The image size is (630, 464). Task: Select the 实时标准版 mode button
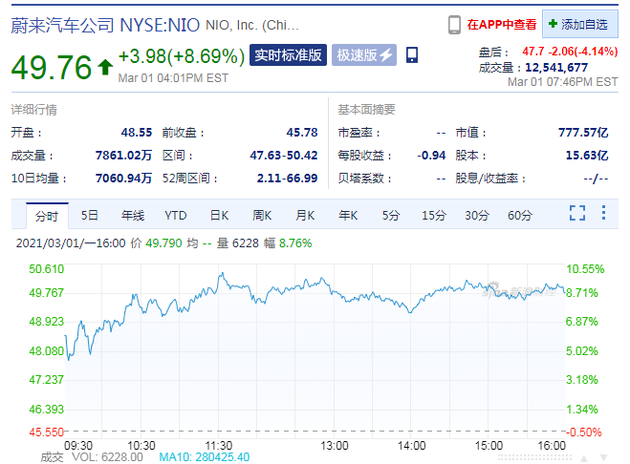coord(288,55)
